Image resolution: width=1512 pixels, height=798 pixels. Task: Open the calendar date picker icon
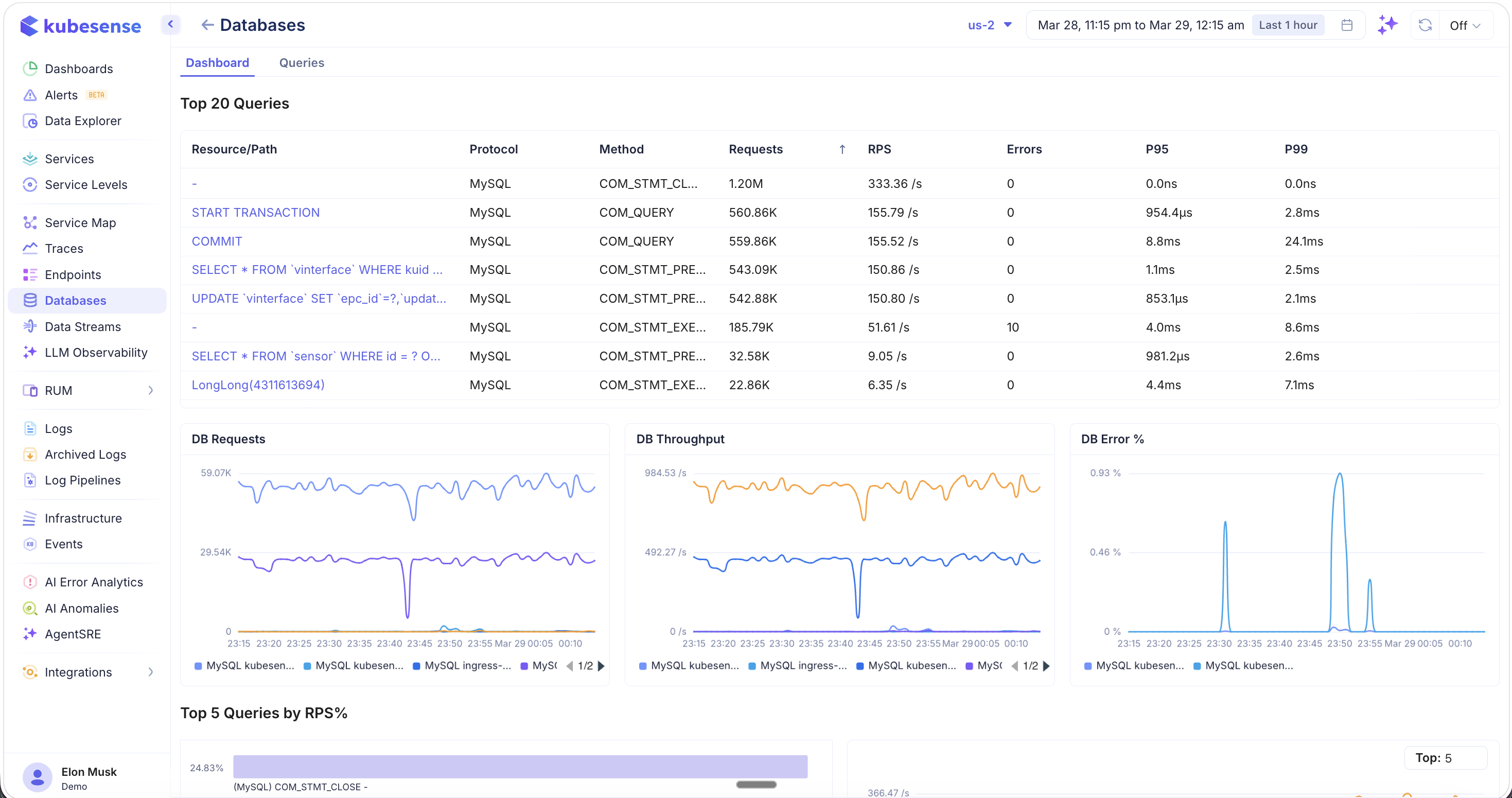tap(1347, 25)
